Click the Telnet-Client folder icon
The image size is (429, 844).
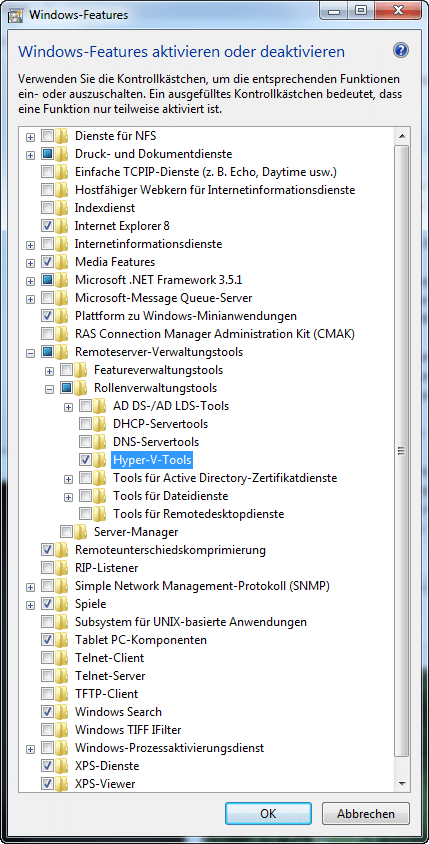tap(62, 658)
